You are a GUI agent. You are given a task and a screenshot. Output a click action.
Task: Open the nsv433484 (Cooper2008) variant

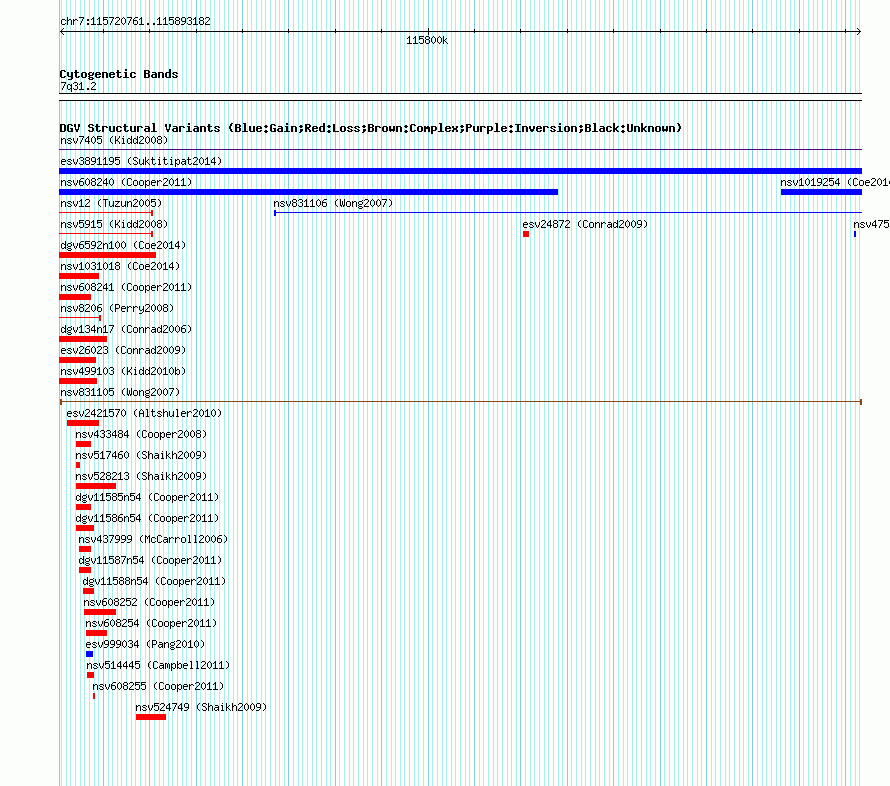point(141,434)
